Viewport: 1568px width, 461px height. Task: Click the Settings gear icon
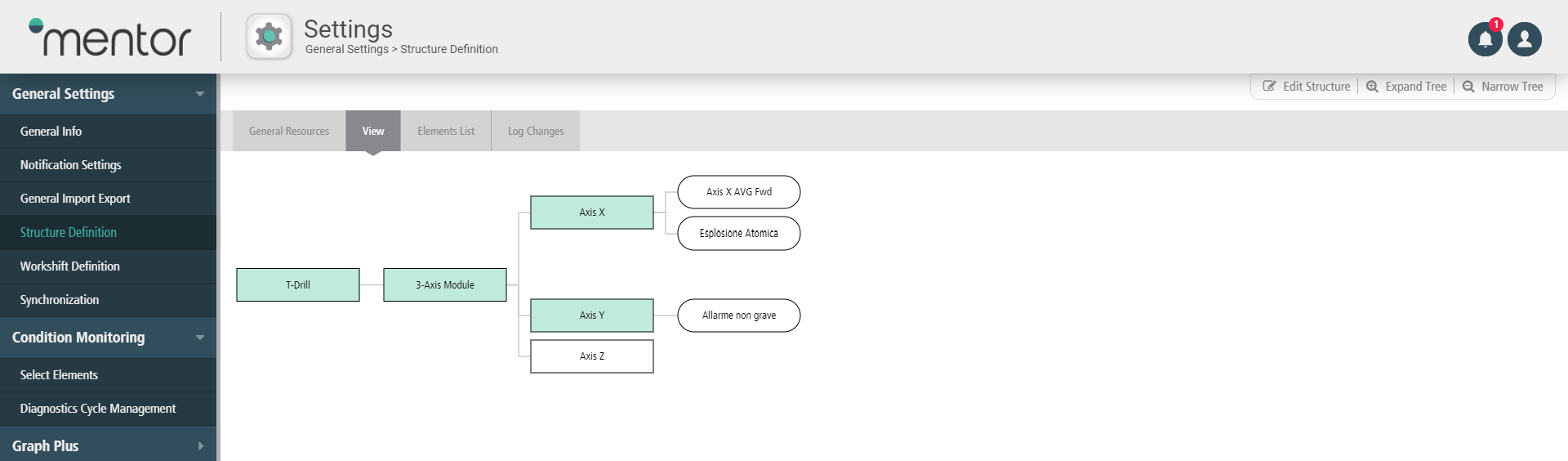[269, 37]
